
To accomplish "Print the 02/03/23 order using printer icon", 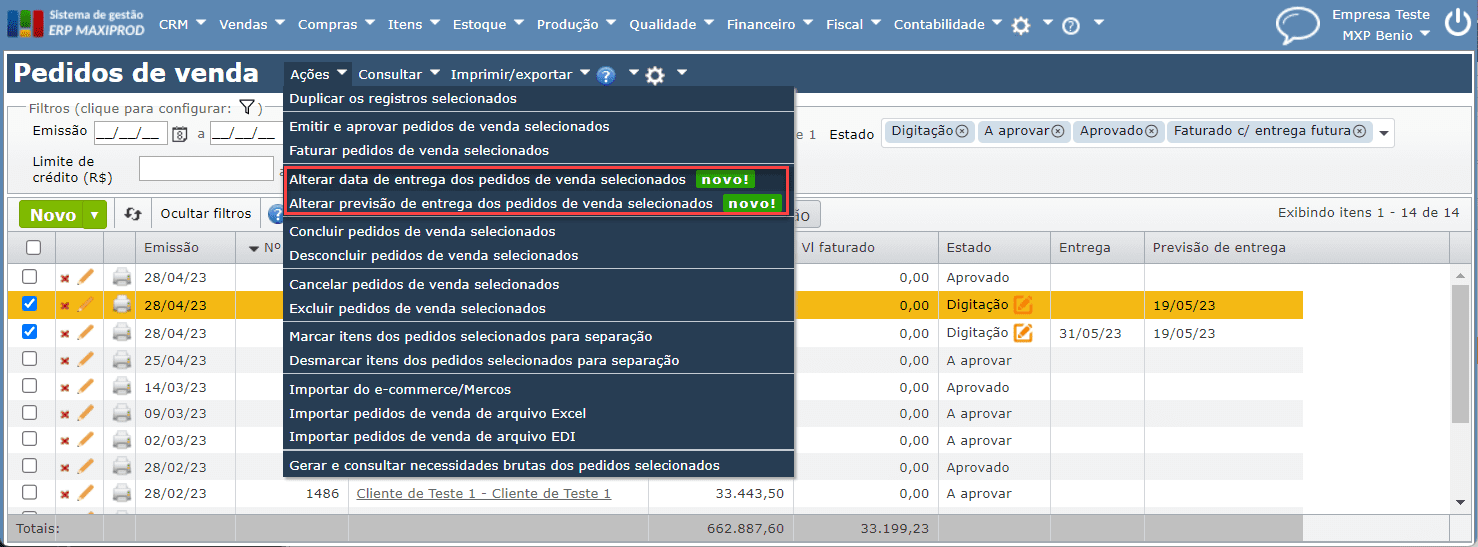I will pos(121,439).
